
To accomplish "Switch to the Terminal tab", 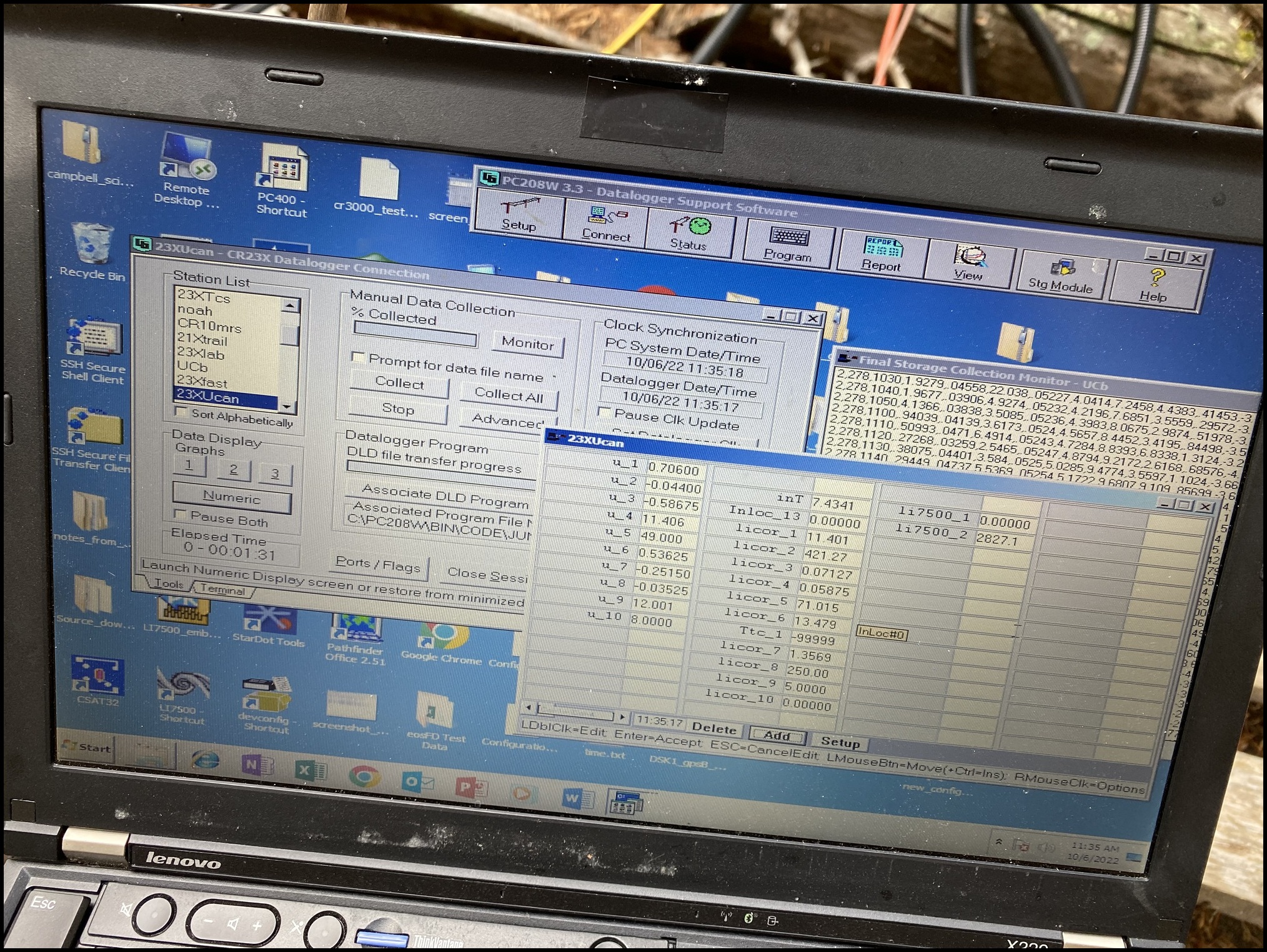I will [x=223, y=589].
